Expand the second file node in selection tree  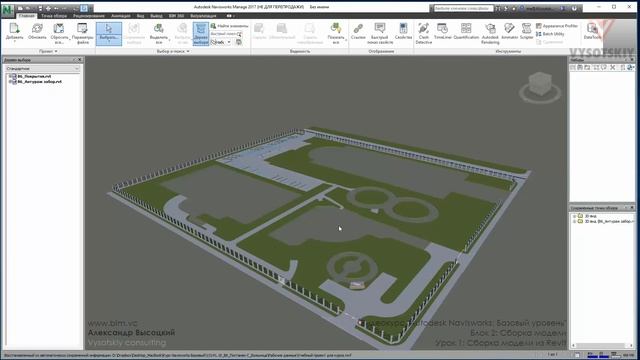click(10, 82)
